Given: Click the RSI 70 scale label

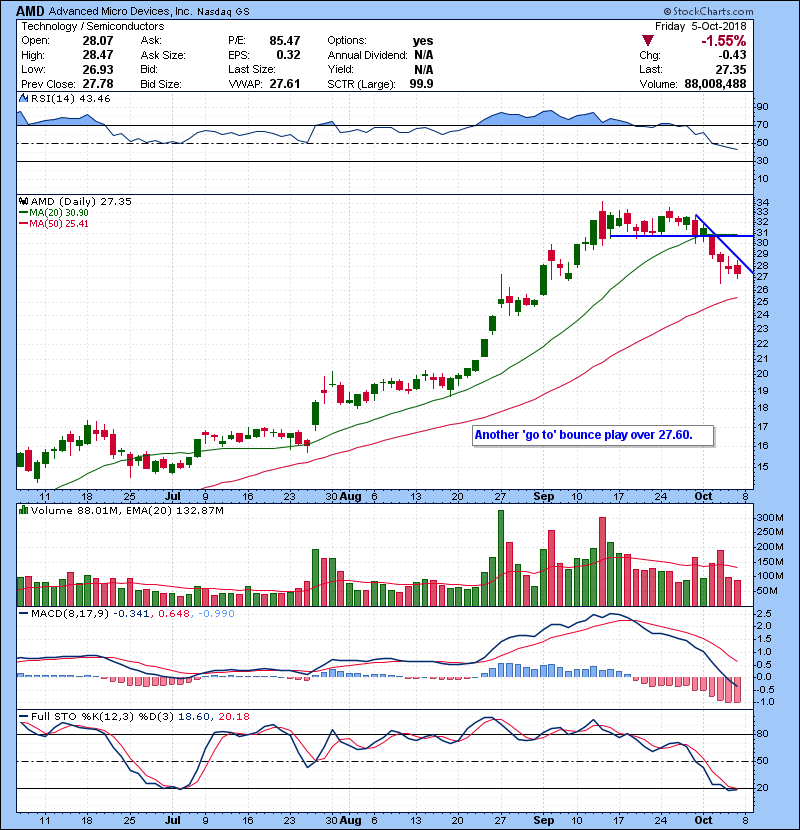Looking at the screenshot, I should pyautogui.click(x=762, y=125).
